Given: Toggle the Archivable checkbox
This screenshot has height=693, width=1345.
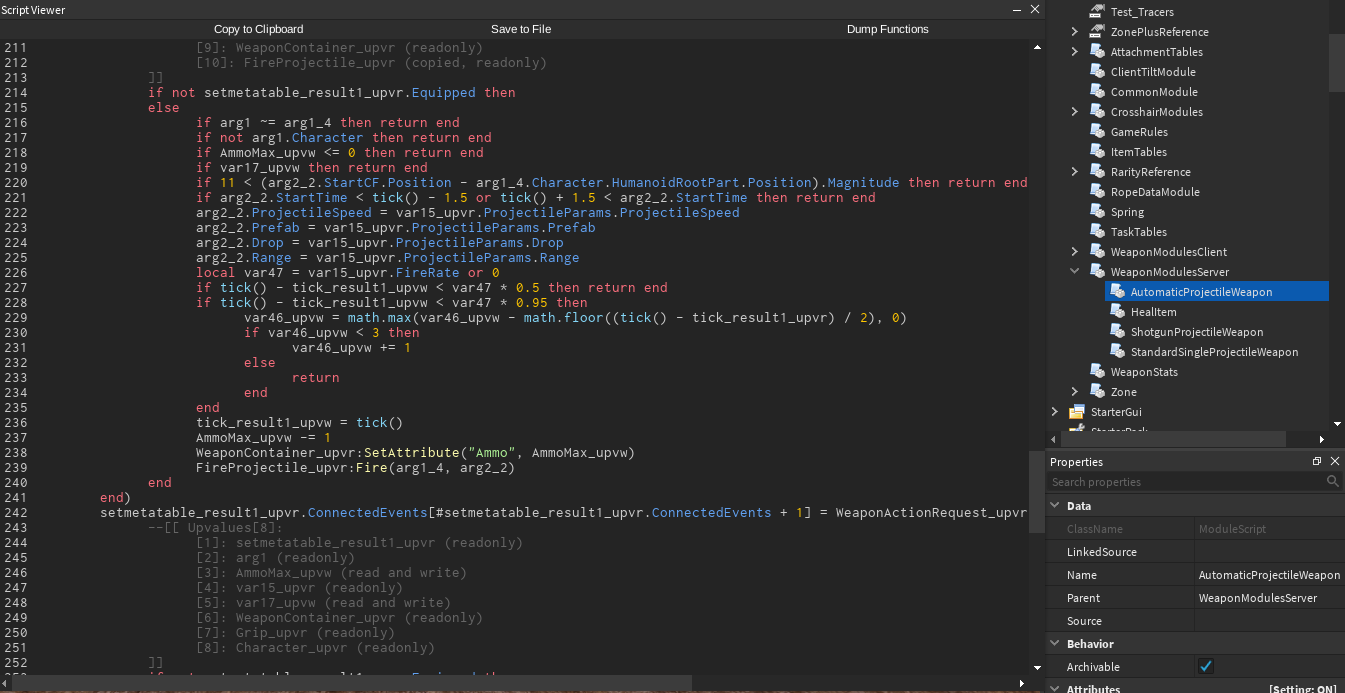Looking at the screenshot, I should pyautogui.click(x=1206, y=667).
